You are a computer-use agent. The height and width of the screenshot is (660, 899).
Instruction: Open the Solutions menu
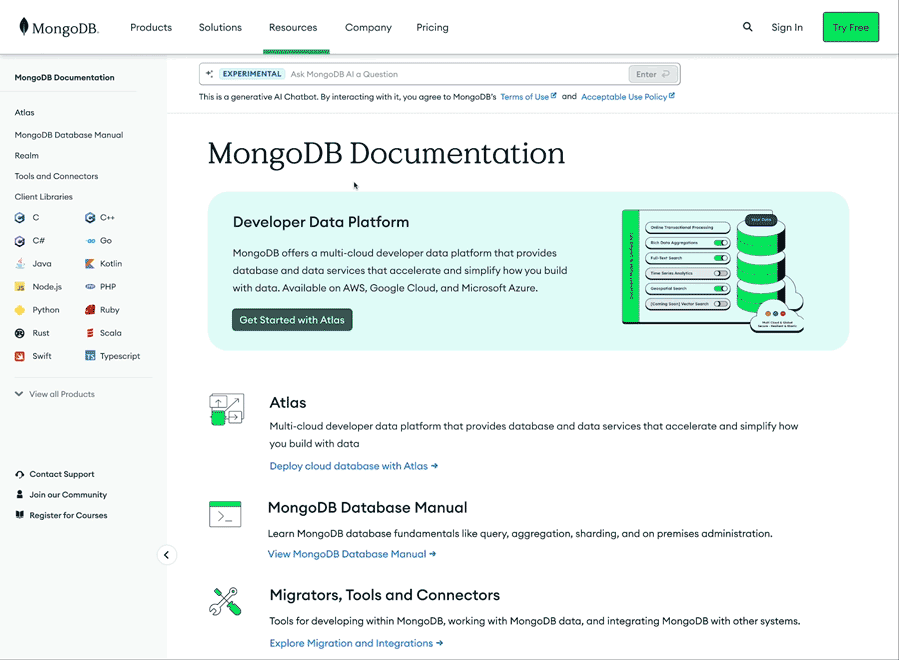(x=220, y=28)
